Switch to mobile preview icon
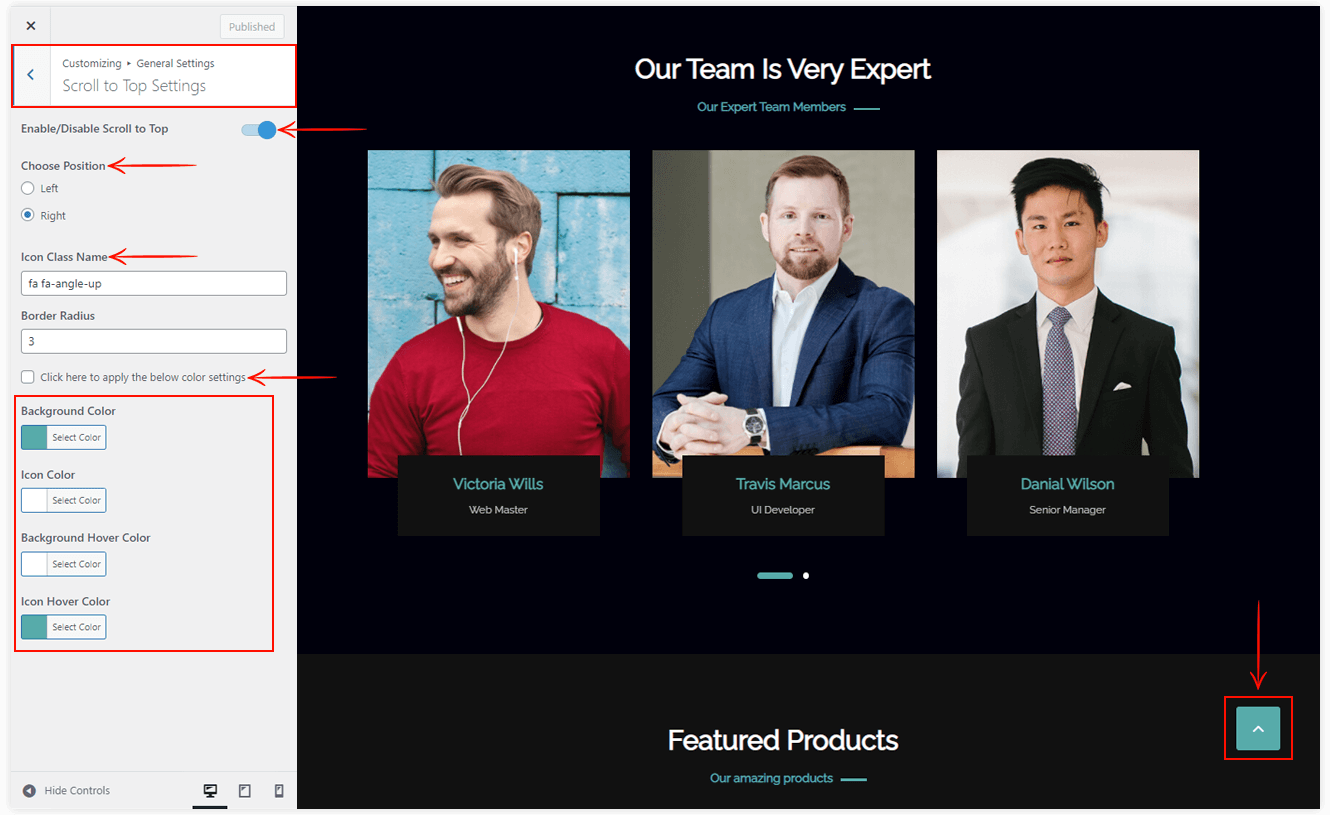 pyautogui.click(x=279, y=791)
